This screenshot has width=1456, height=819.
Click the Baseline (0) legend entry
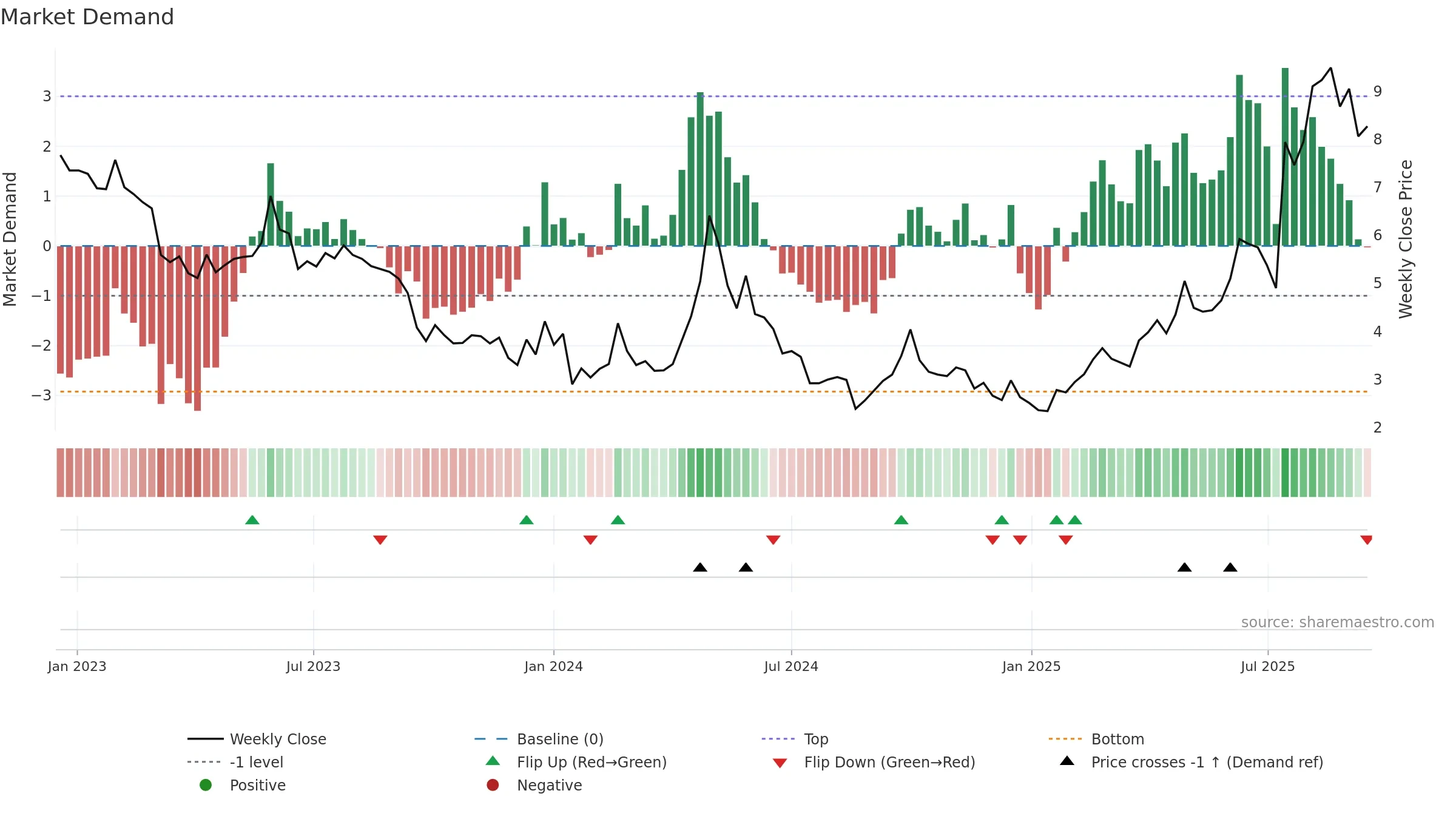tap(539, 739)
